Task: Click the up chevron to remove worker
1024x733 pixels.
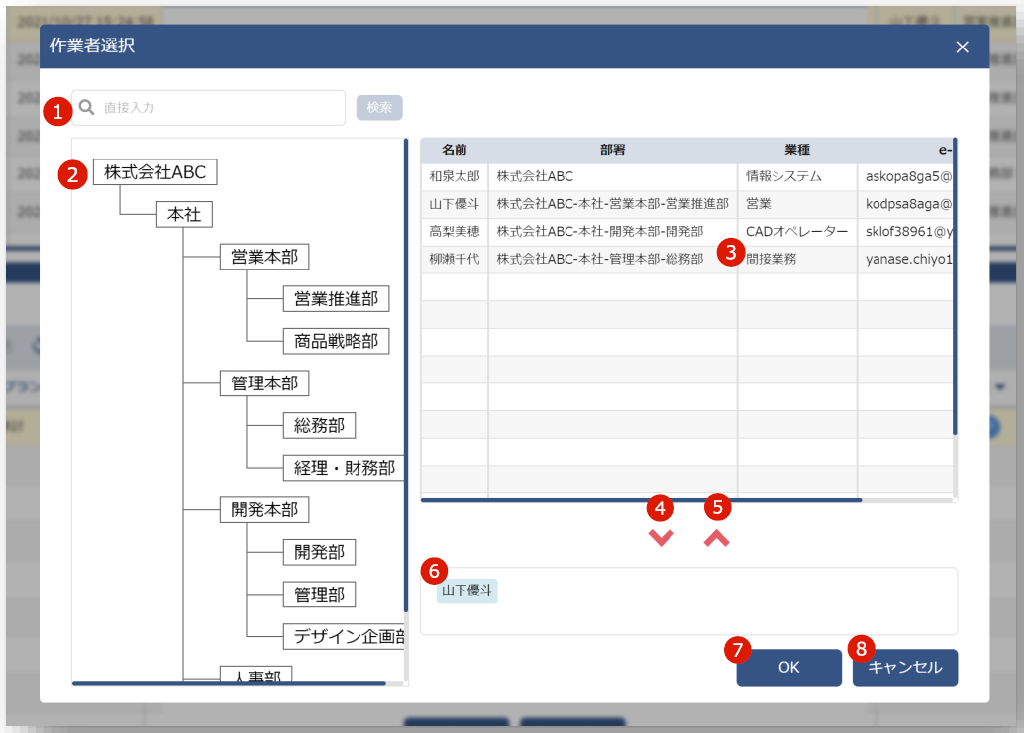Action: point(717,538)
